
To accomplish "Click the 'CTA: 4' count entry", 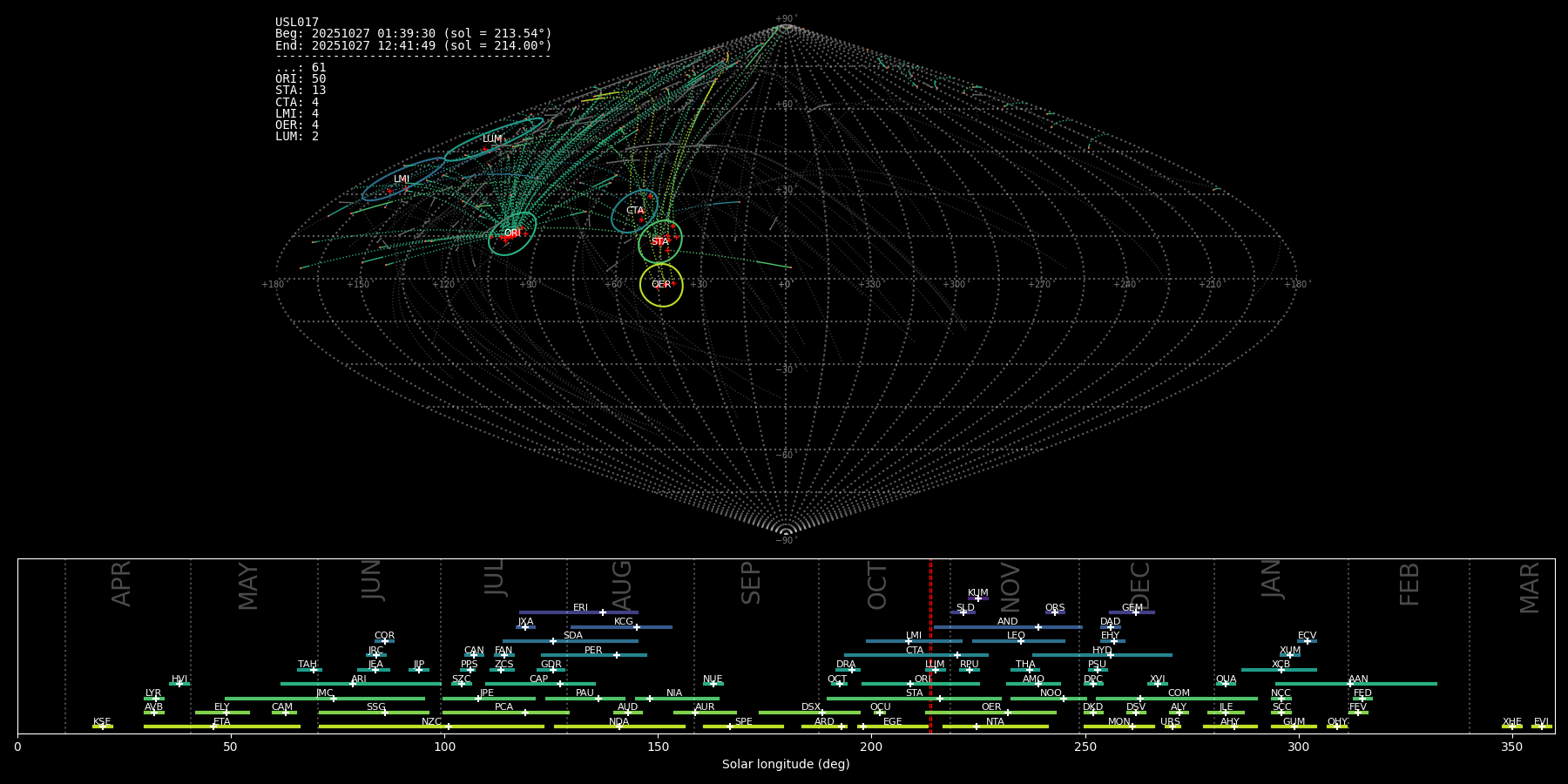I will [297, 103].
